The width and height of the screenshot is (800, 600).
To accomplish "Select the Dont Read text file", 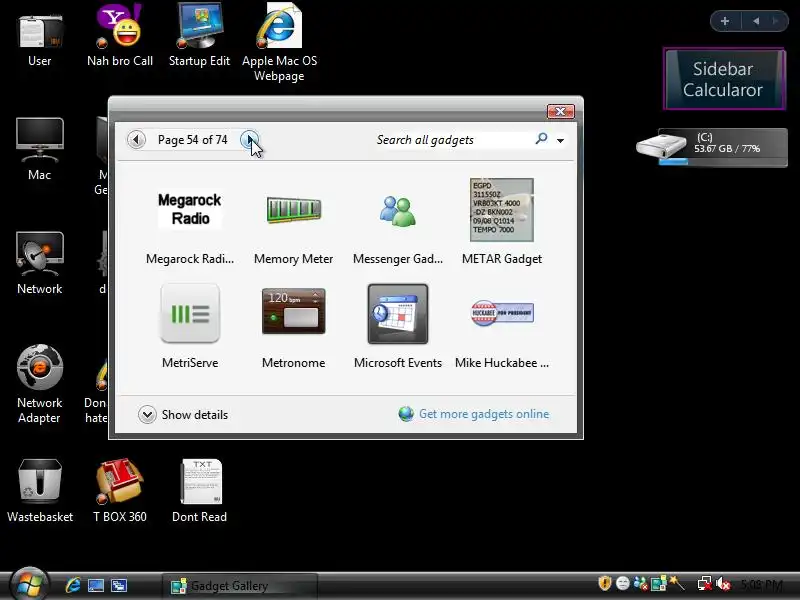I will [x=199, y=491].
